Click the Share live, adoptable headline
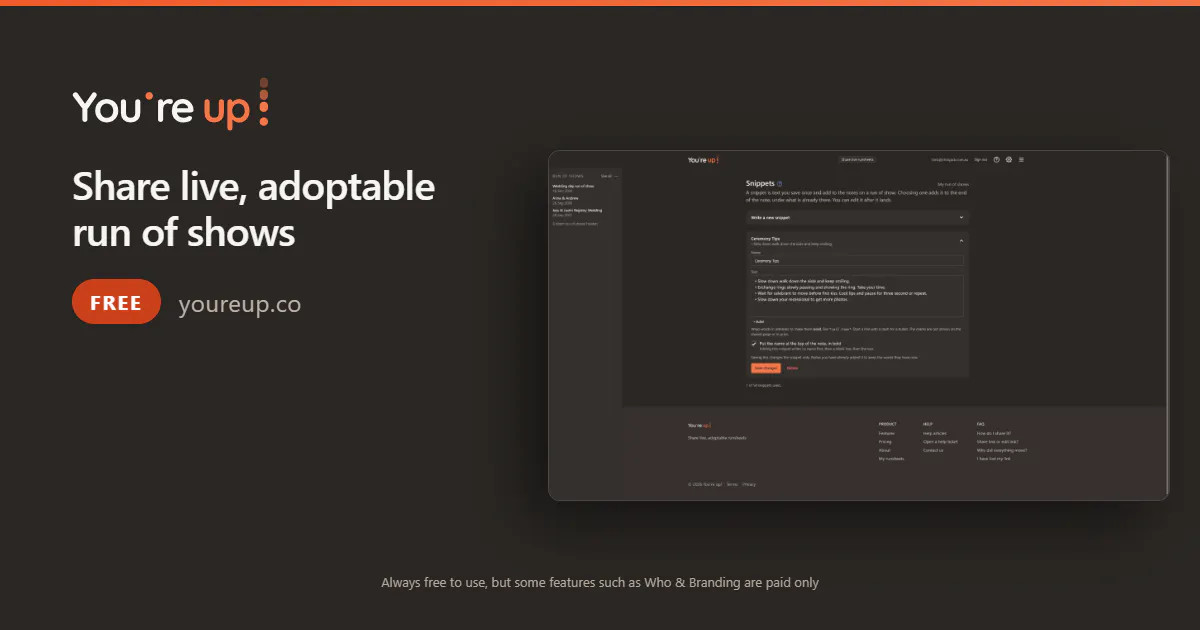Screen dimensions: 1200x630 pos(254,210)
